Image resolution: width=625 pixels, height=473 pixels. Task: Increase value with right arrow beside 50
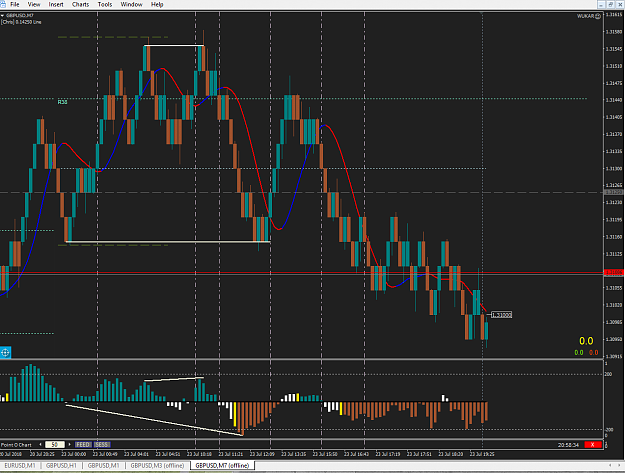tap(69, 444)
